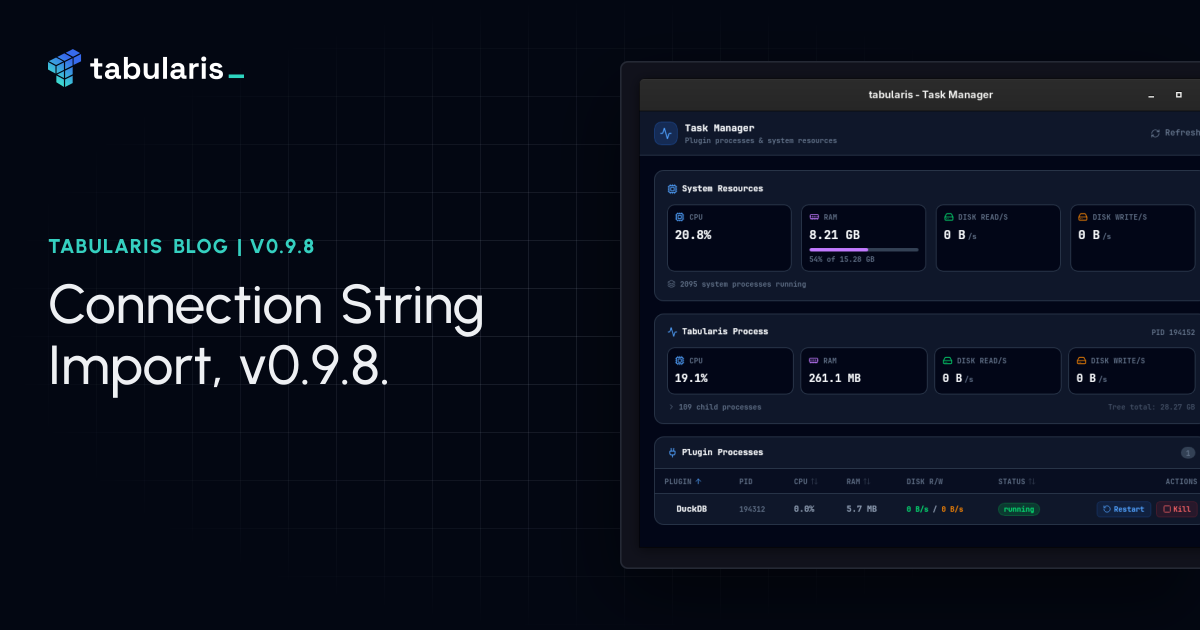The width and height of the screenshot is (1200, 630).
Task: Click the Tabularis Process CPU icon
Action: (x=680, y=361)
